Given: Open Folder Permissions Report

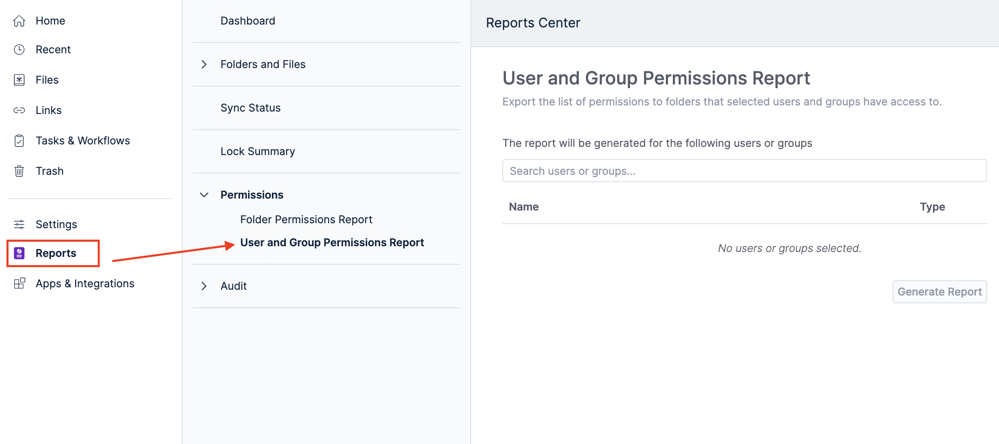Looking at the screenshot, I should point(306,219).
